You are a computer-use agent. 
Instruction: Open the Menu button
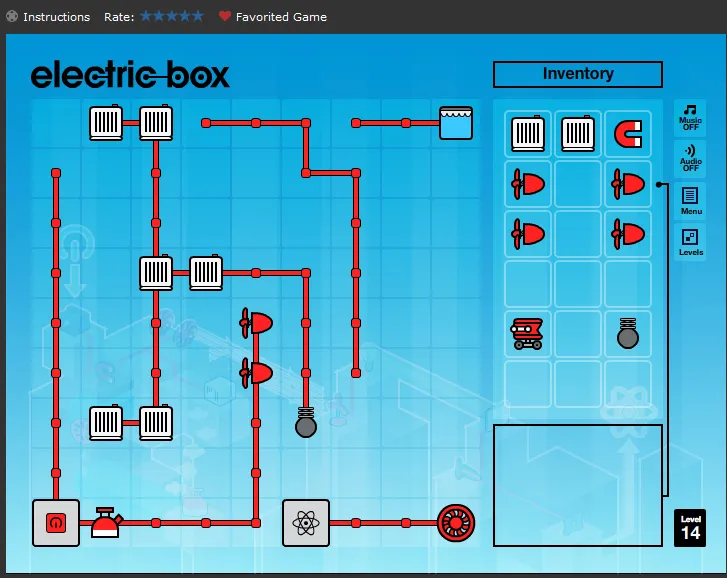click(x=690, y=200)
